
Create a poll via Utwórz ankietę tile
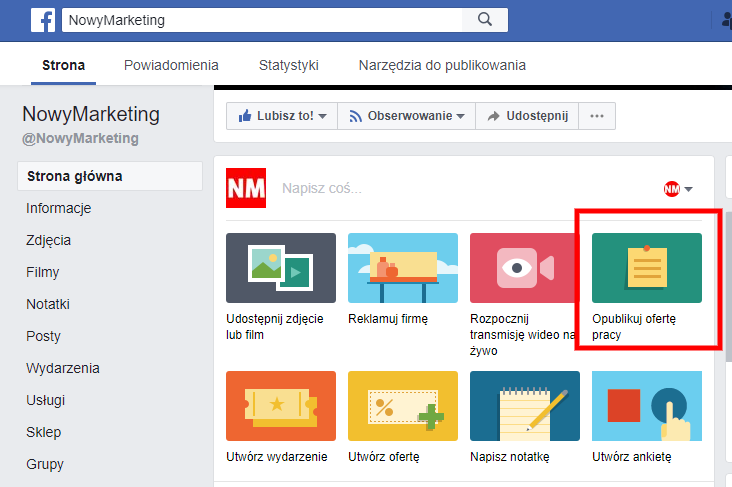coord(646,406)
